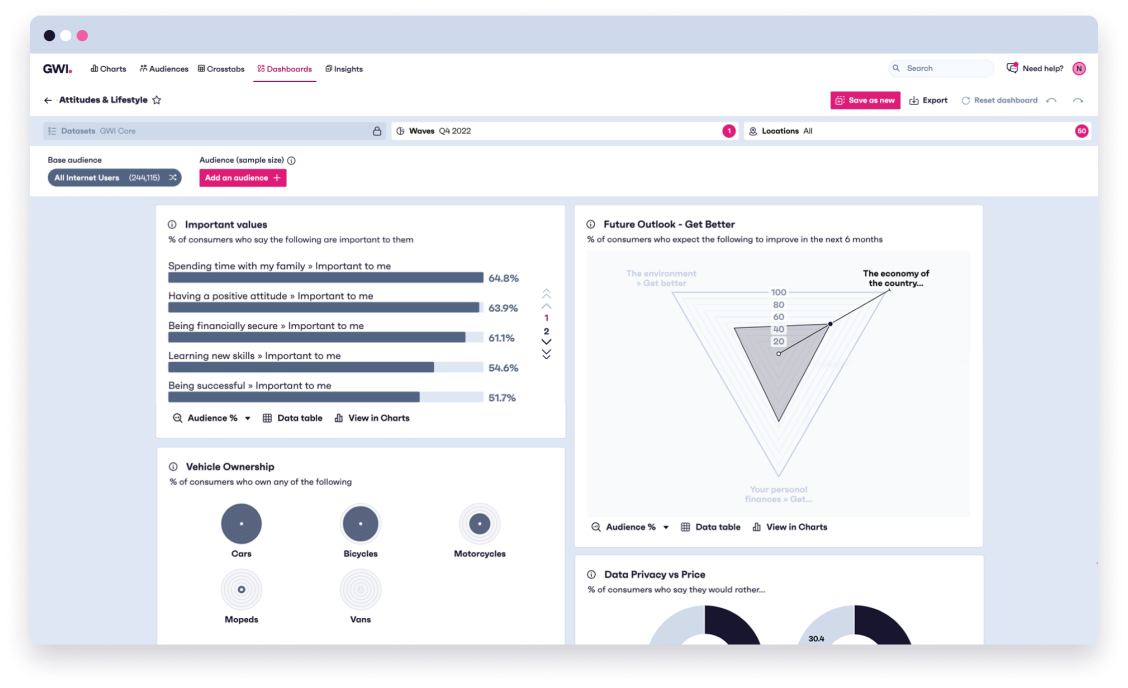Open the Insights section
This screenshot has height=688, width=1128.
tap(345, 68)
